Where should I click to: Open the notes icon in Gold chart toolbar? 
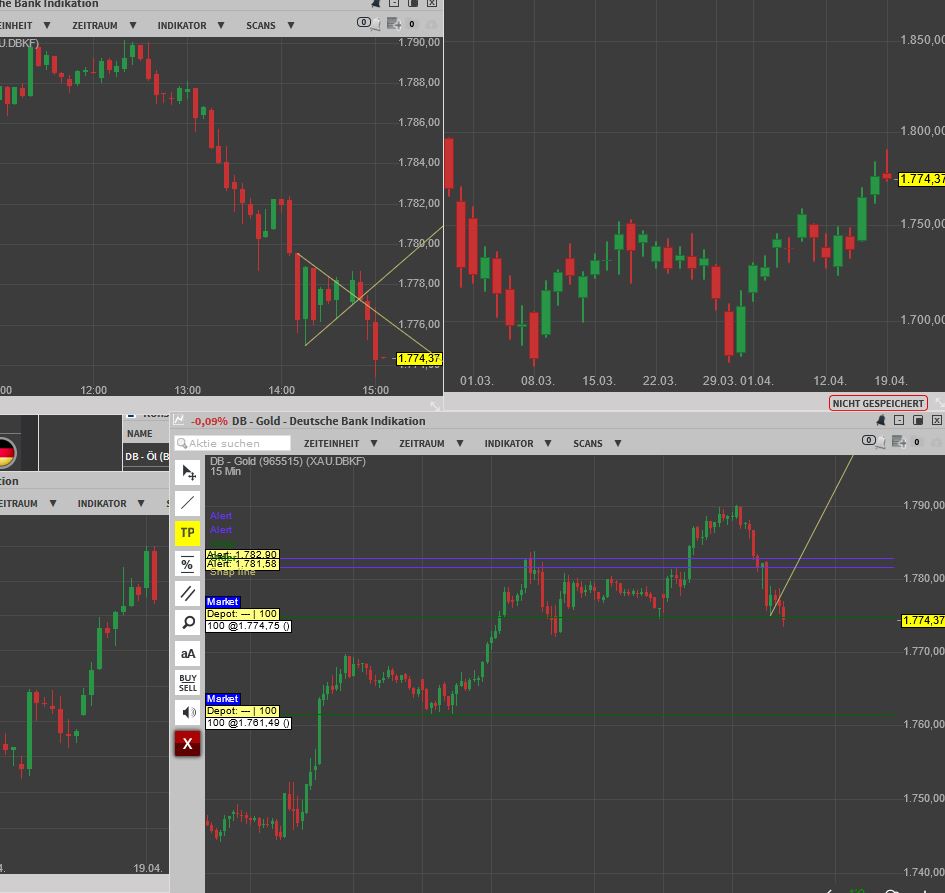(x=874, y=442)
